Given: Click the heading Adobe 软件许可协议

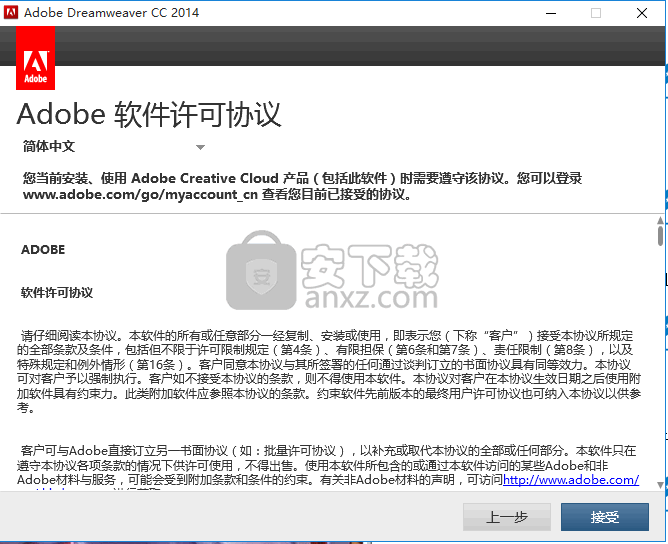Looking at the screenshot, I should pyautogui.click(x=149, y=114).
